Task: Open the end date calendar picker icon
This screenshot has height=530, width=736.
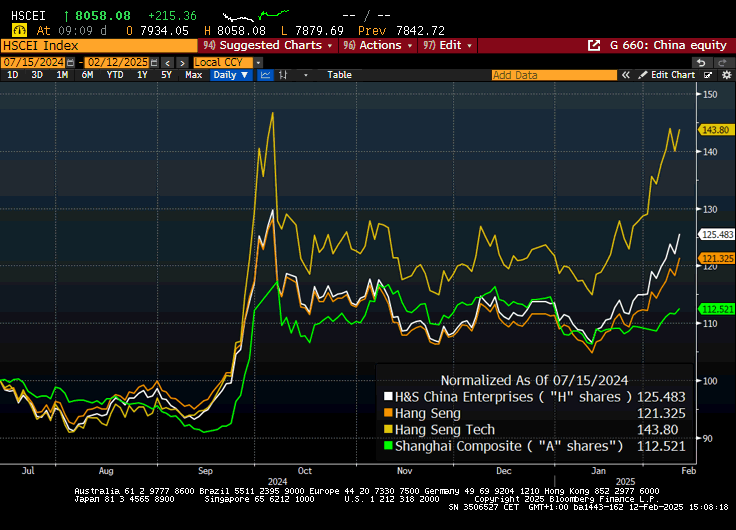Action: point(154,62)
